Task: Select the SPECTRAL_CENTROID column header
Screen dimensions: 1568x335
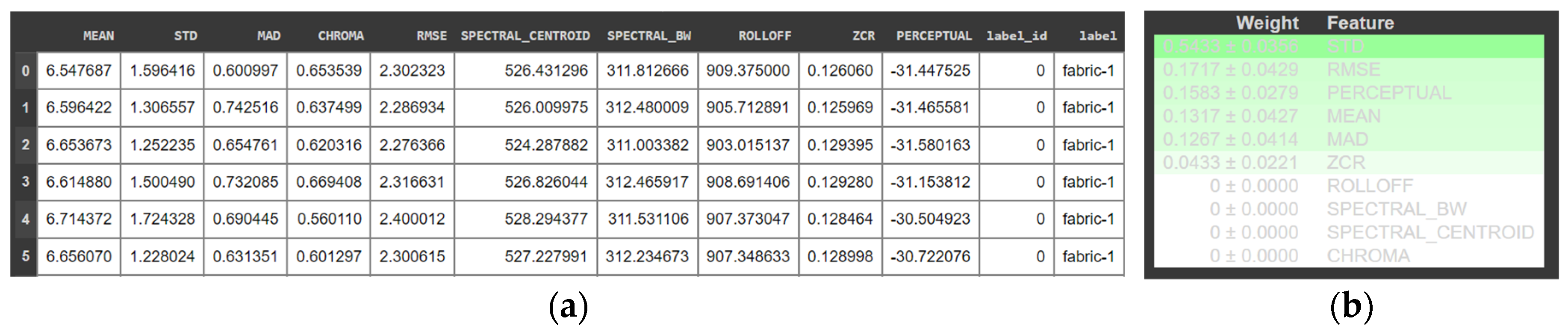Action: tap(525, 36)
